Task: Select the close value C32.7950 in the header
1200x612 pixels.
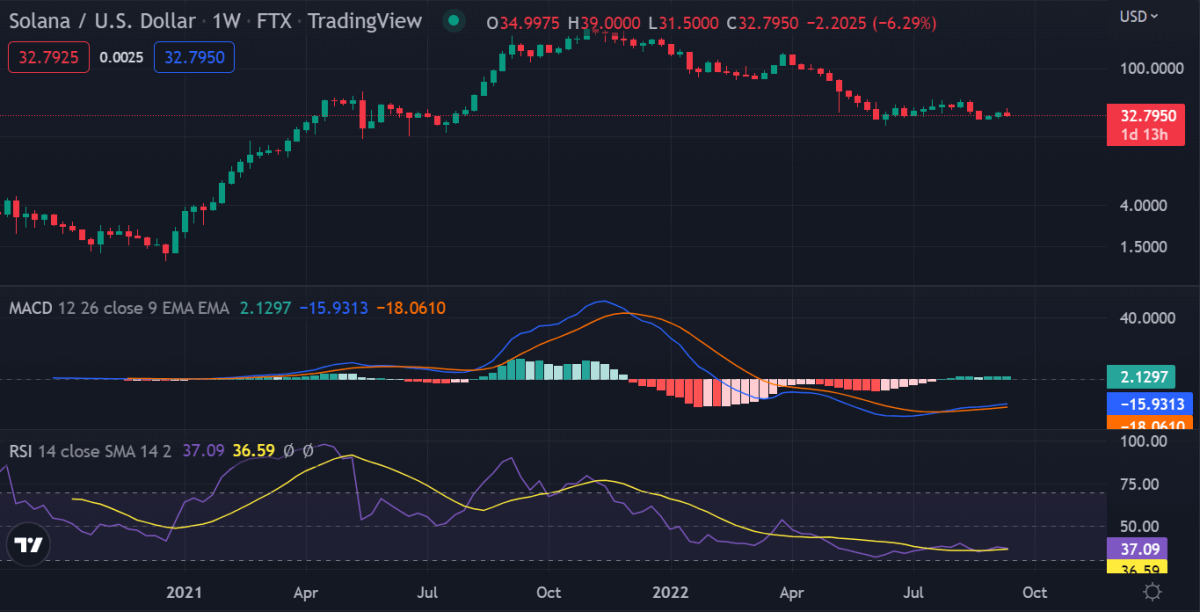Action: click(762, 21)
